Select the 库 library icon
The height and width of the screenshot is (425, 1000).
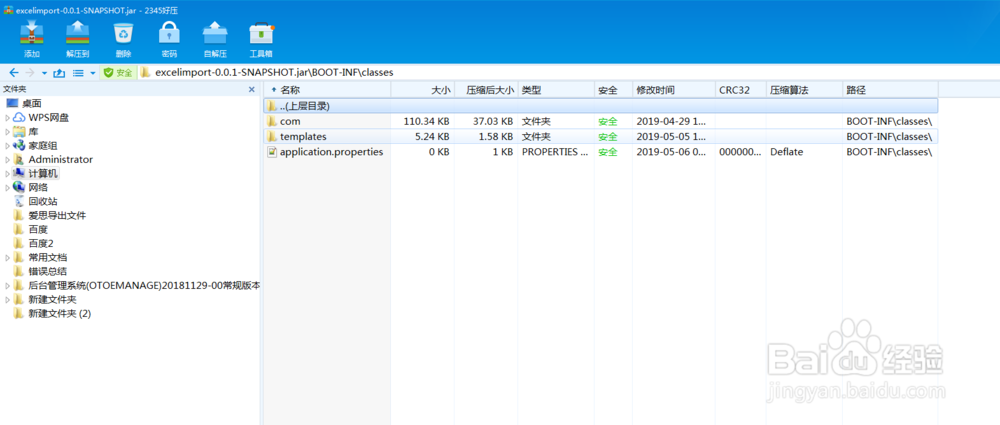click(19, 131)
